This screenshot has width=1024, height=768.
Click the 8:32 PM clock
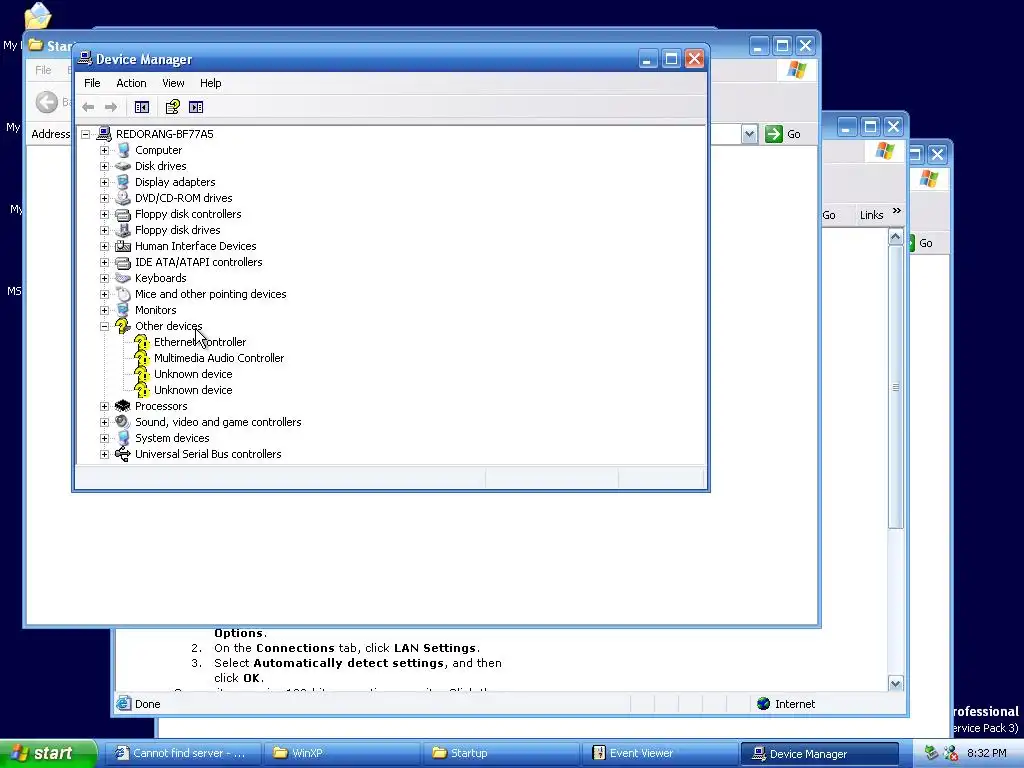[987, 753]
